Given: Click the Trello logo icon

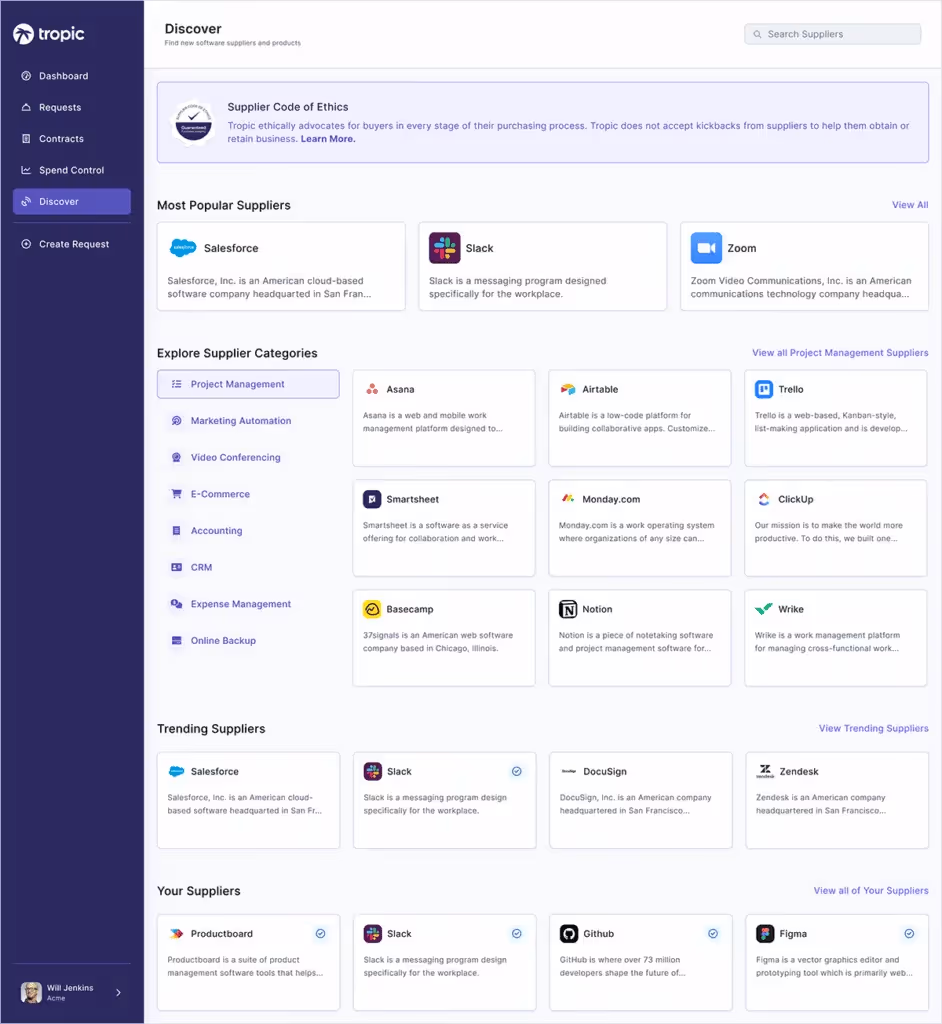Looking at the screenshot, I should [764, 389].
